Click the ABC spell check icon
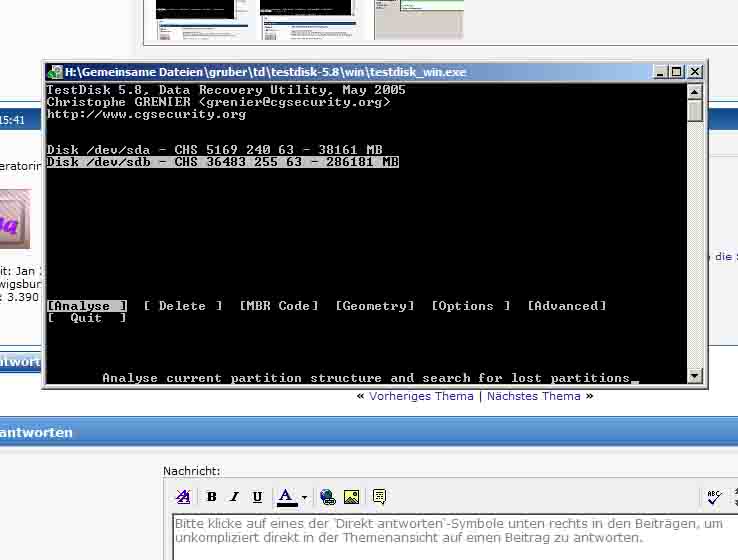738x560 pixels. click(x=714, y=497)
